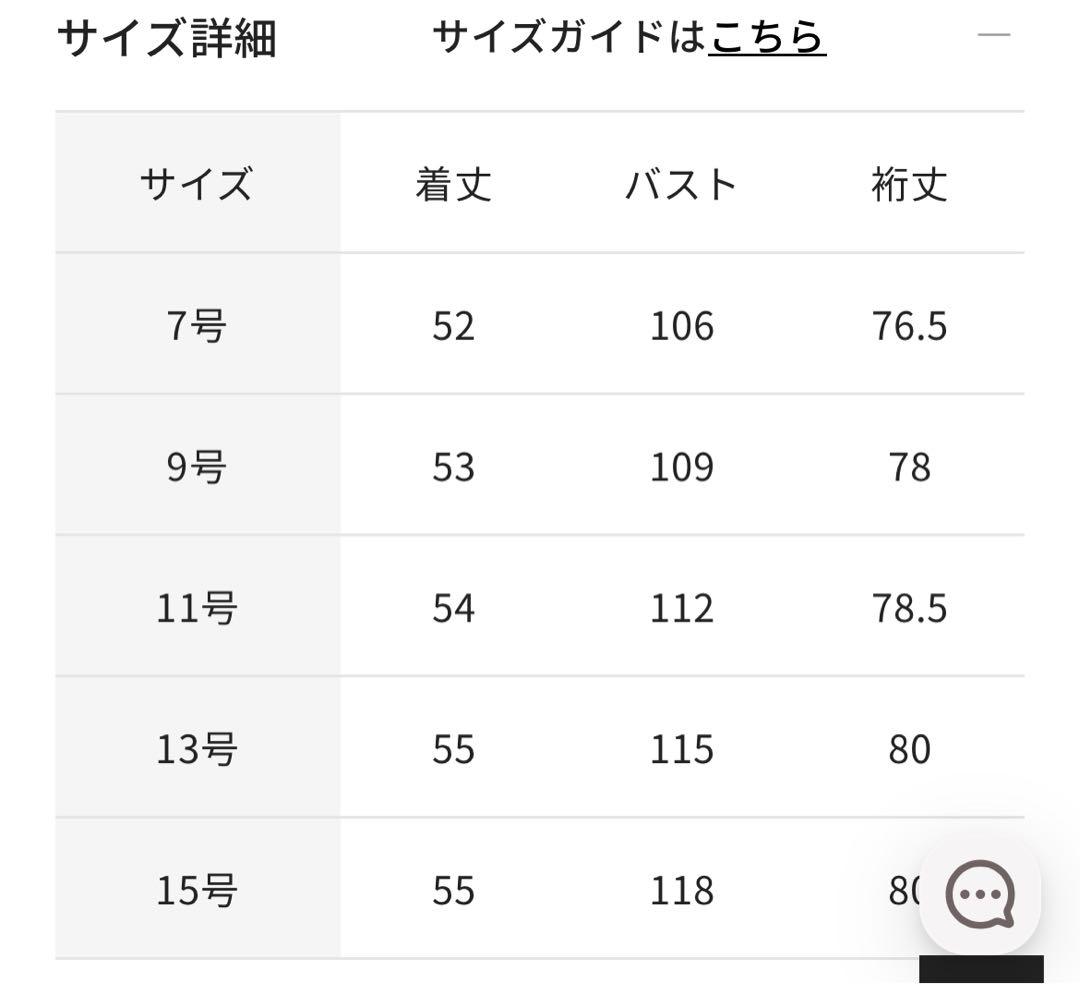Click the 13号 size row label
Screen dimensions: 1080x984
pos(196,749)
